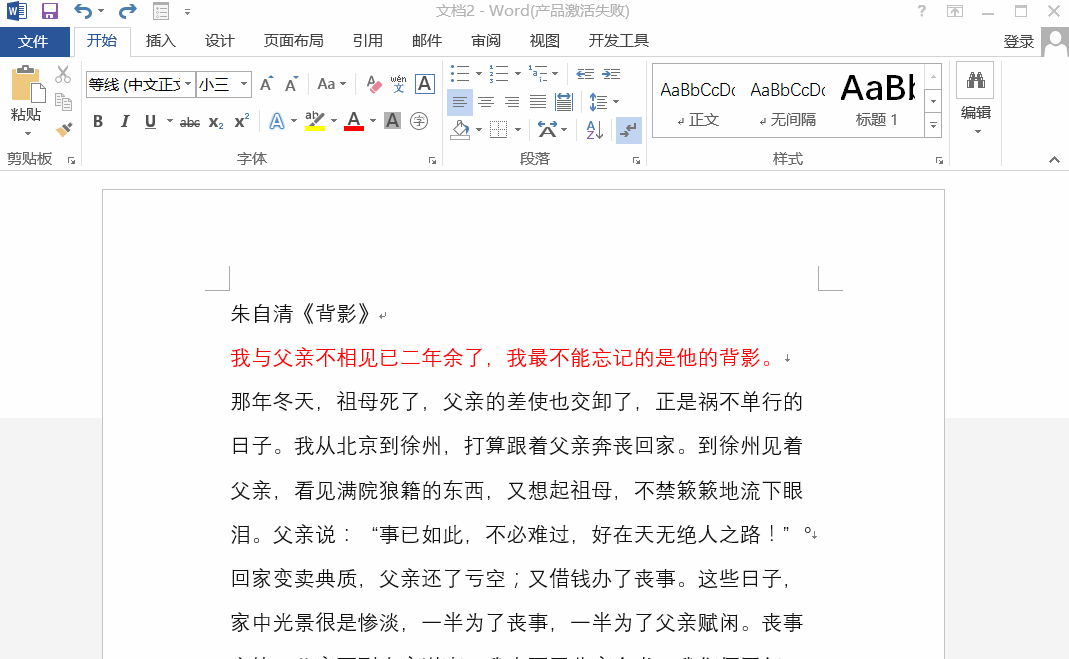Apply yellow text highlight color

(314, 121)
